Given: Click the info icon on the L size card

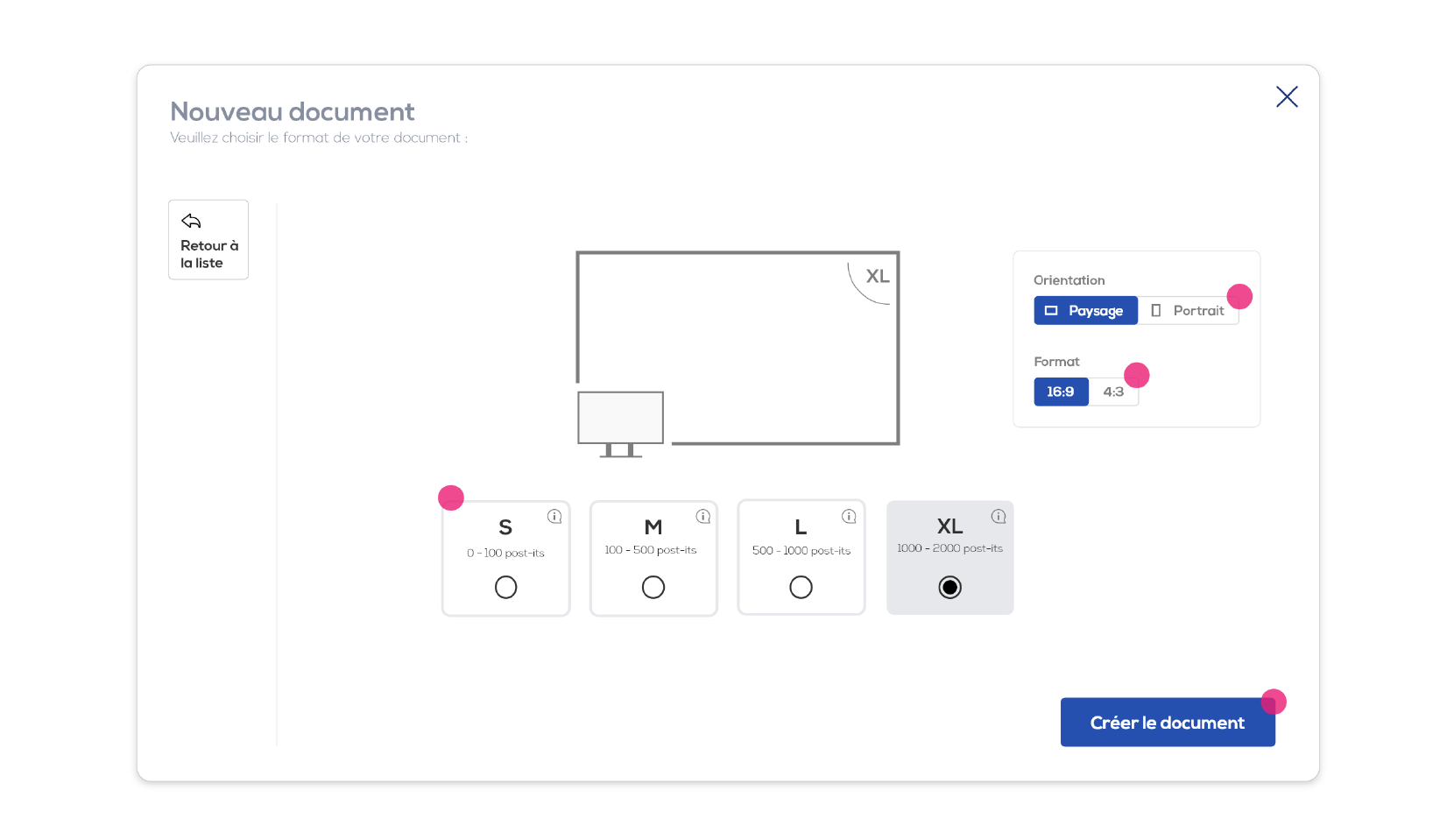Looking at the screenshot, I should [x=849, y=517].
